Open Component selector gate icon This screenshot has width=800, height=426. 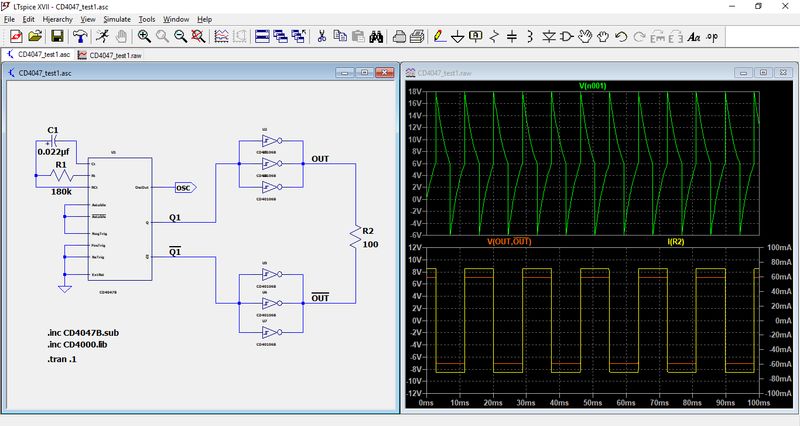point(567,36)
